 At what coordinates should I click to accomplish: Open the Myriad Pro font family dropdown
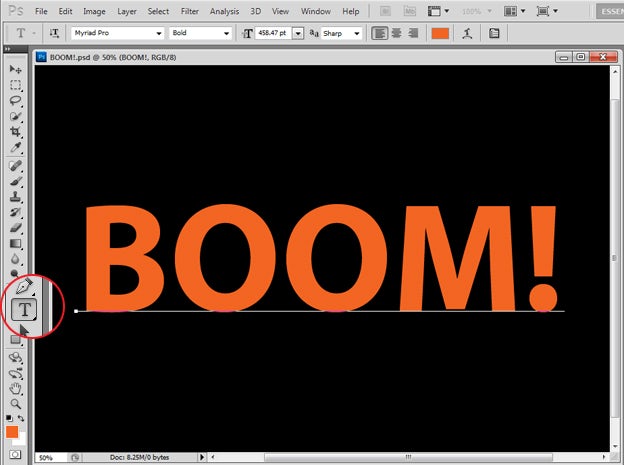117,33
